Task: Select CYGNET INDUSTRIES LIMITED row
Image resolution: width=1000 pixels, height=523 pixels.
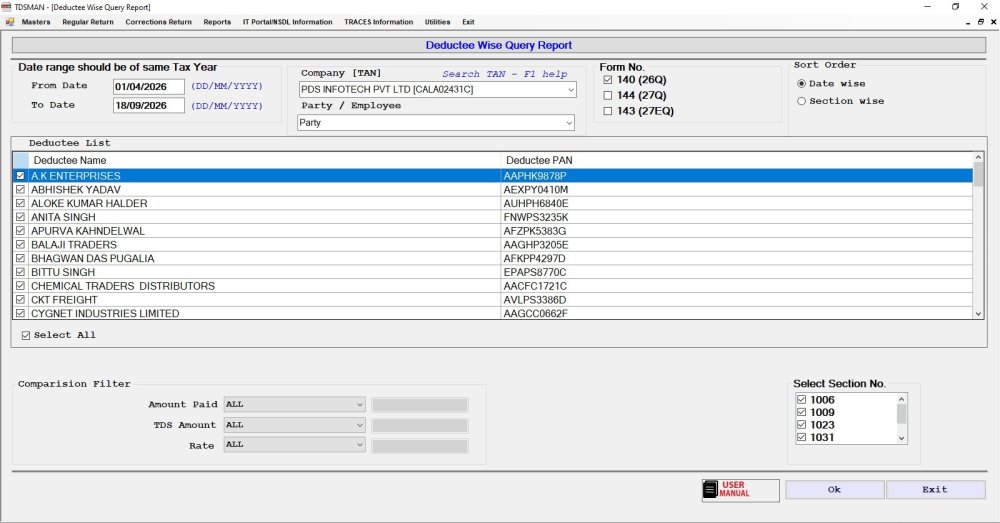Action: (493, 313)
